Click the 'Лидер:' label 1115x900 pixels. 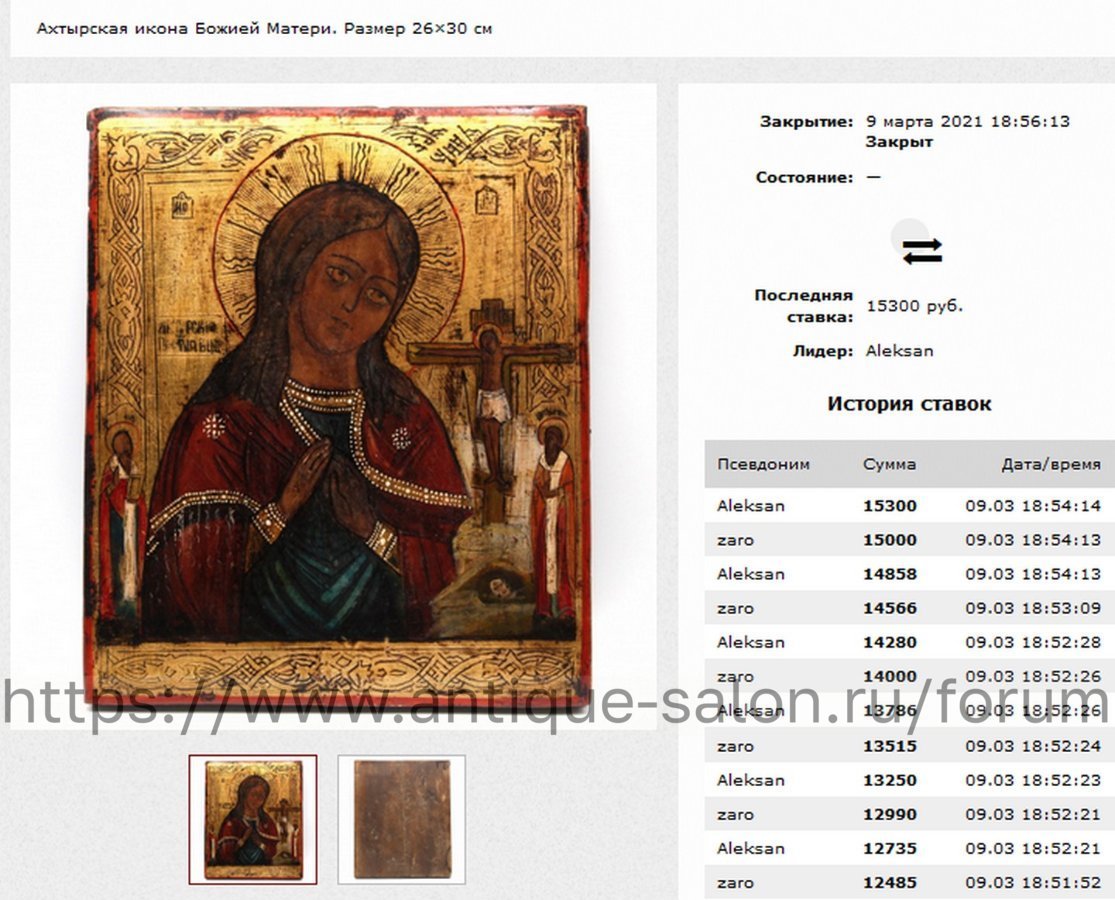pyautogui.click(x=823, y=351)
